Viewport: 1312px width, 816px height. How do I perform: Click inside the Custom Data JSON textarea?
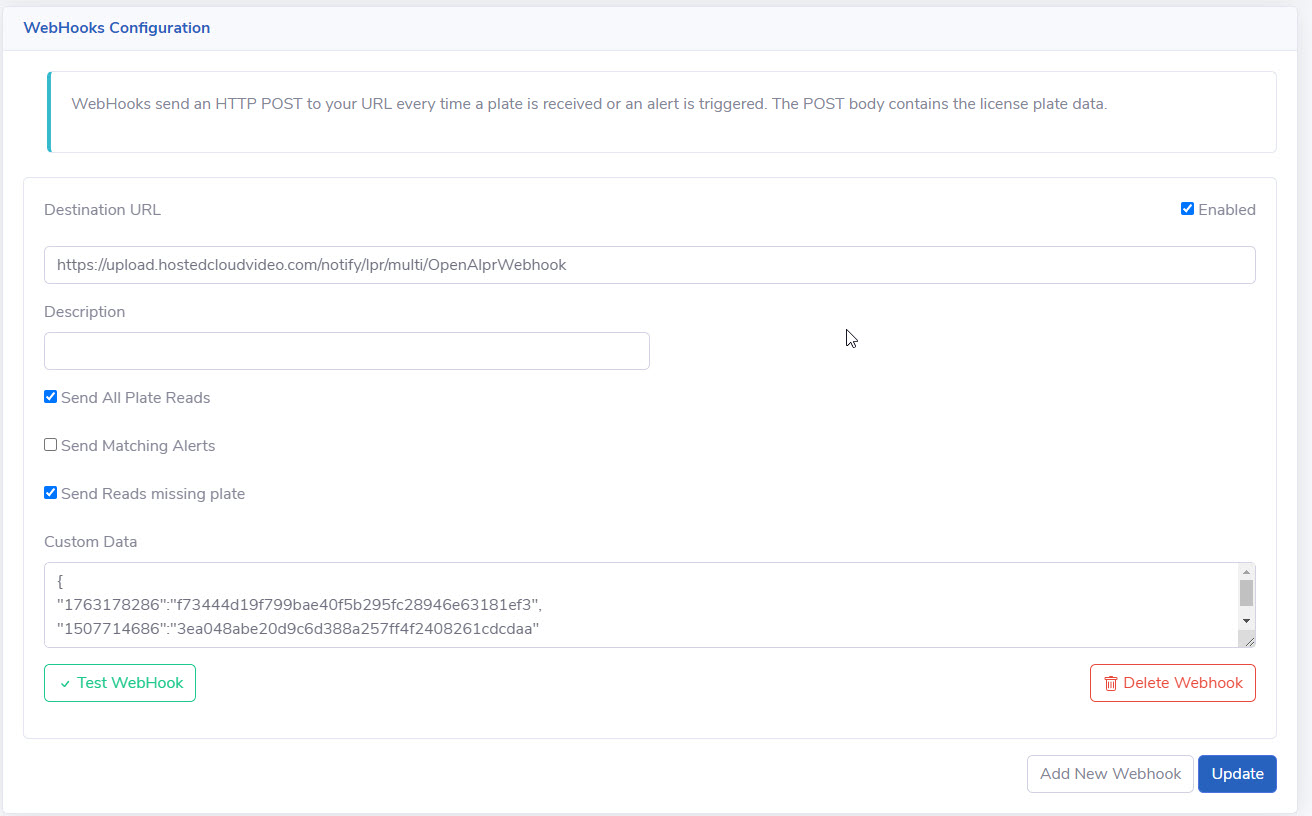[640, 605]
